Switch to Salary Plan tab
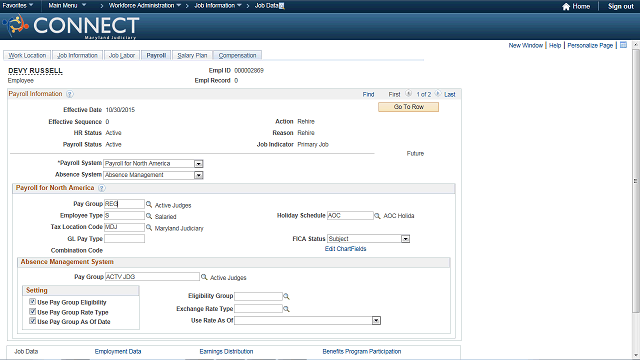The width and height of the screenshot is (640, 360). [192, 56]
